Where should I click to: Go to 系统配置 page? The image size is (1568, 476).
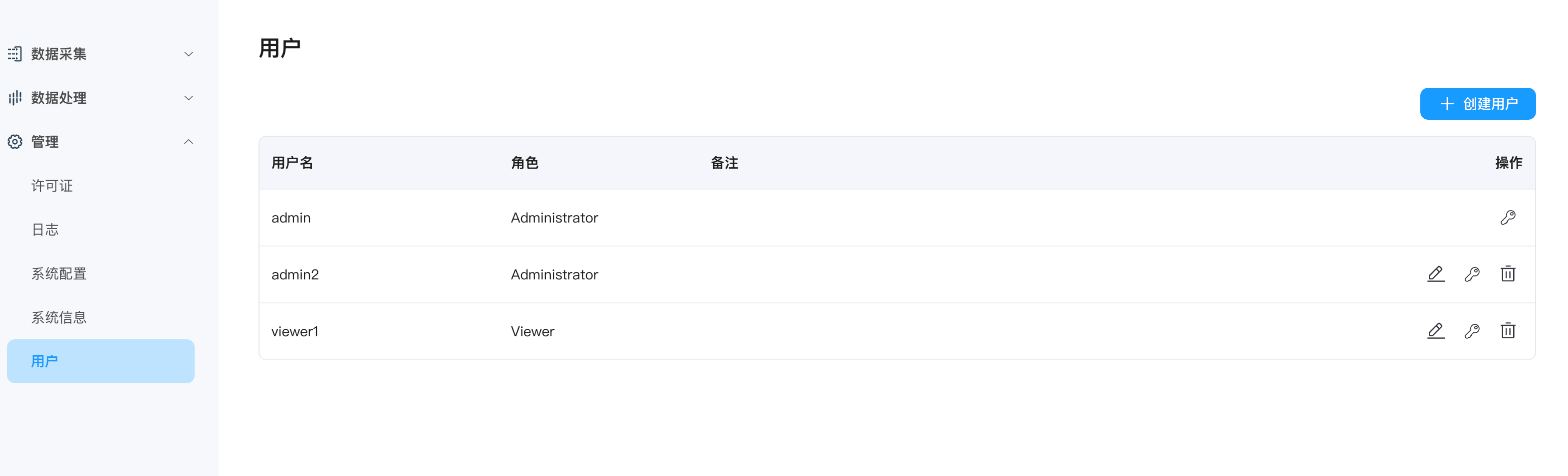[x=59, y=273]
